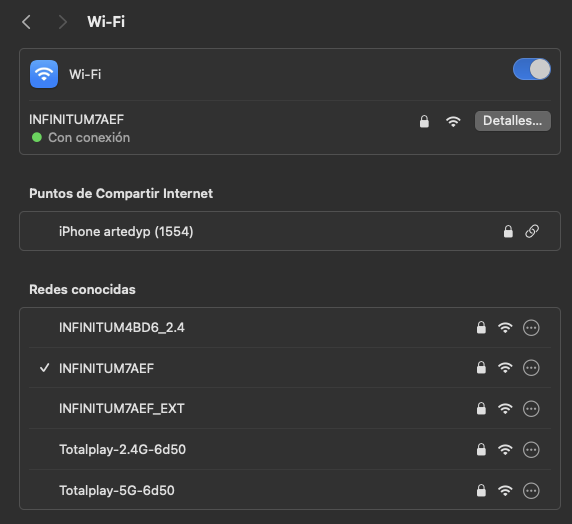Click signal icon for Totalplay-2.4G-6d50
The width and height of the screenshot is (572, 524).
pos(505,450)
